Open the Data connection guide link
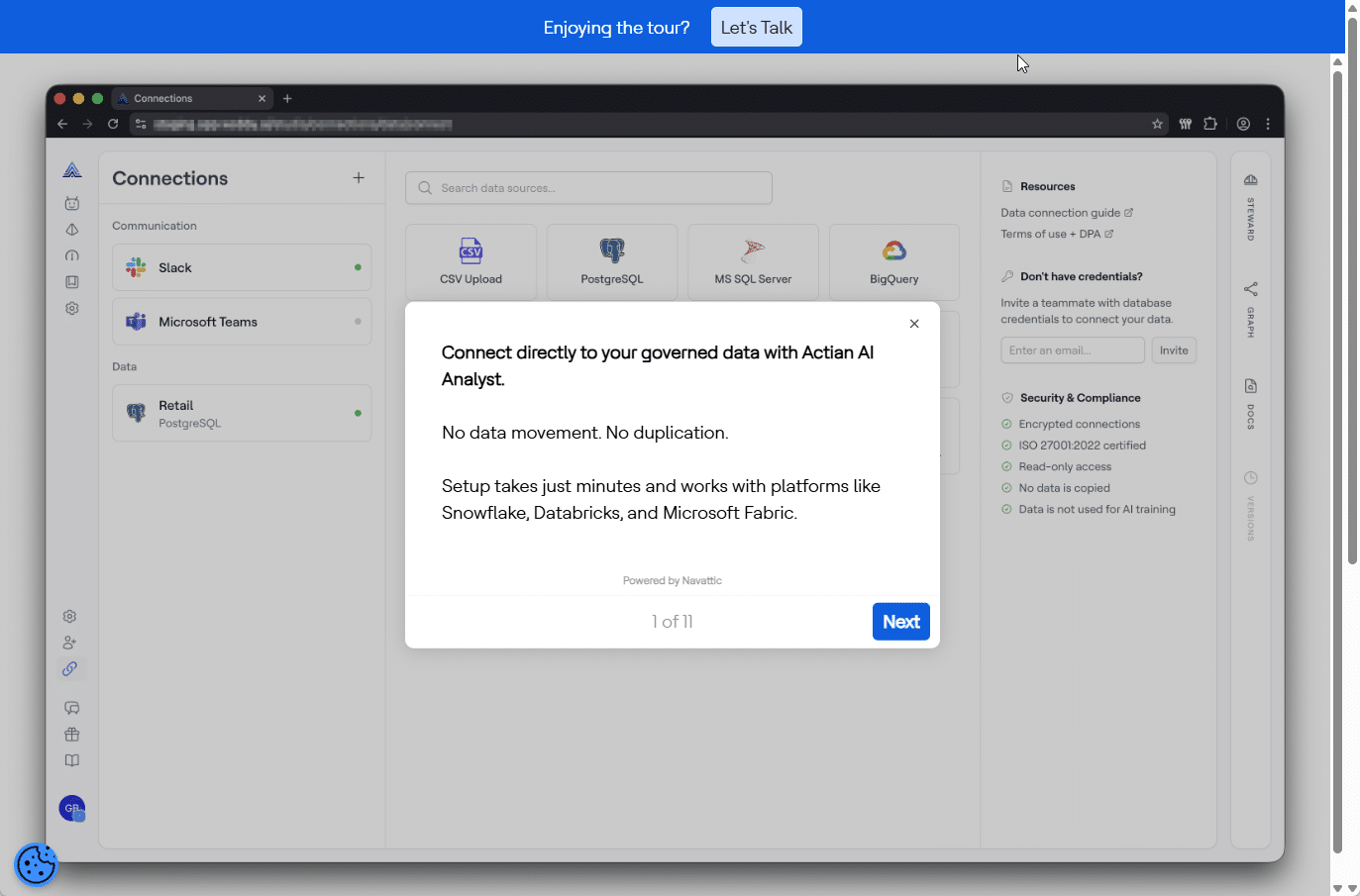Screen dimensions: 1360x896 (x=1067, y=213)
